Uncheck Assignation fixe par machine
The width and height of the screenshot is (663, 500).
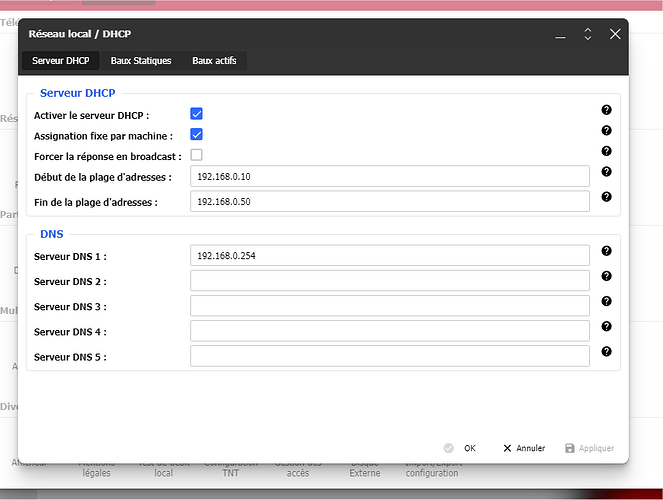(197, 135)
